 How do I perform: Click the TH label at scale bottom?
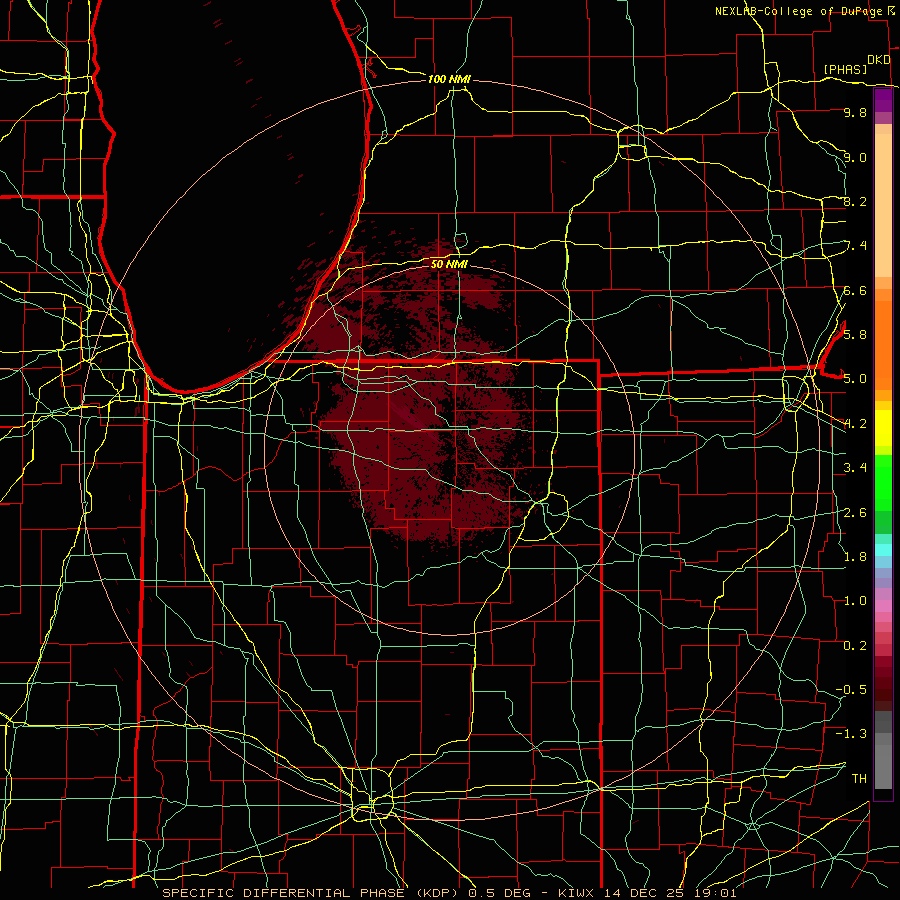pos(859,778)
